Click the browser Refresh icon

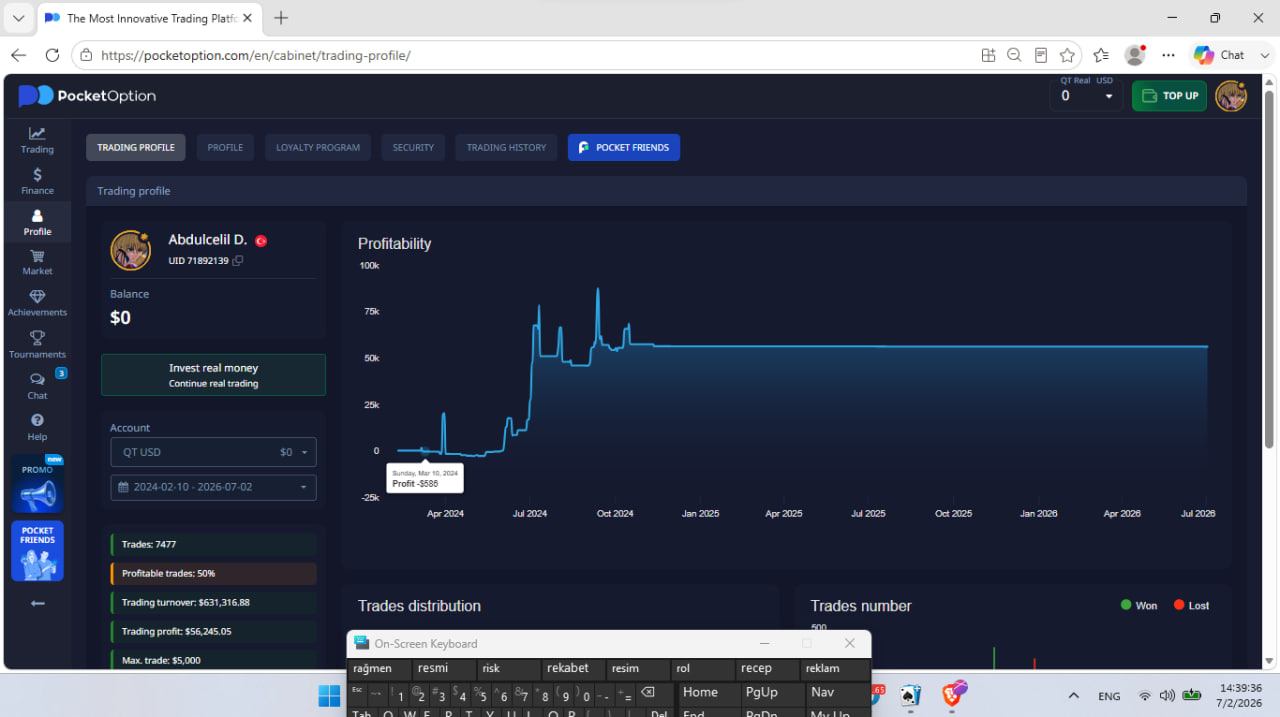[x=52, y=55]
